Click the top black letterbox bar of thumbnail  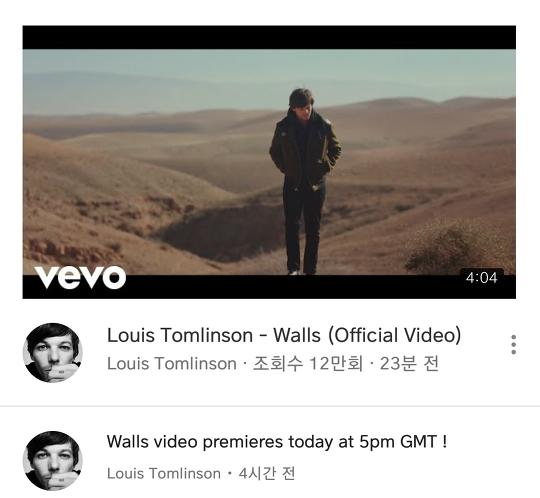pos(269,37)
